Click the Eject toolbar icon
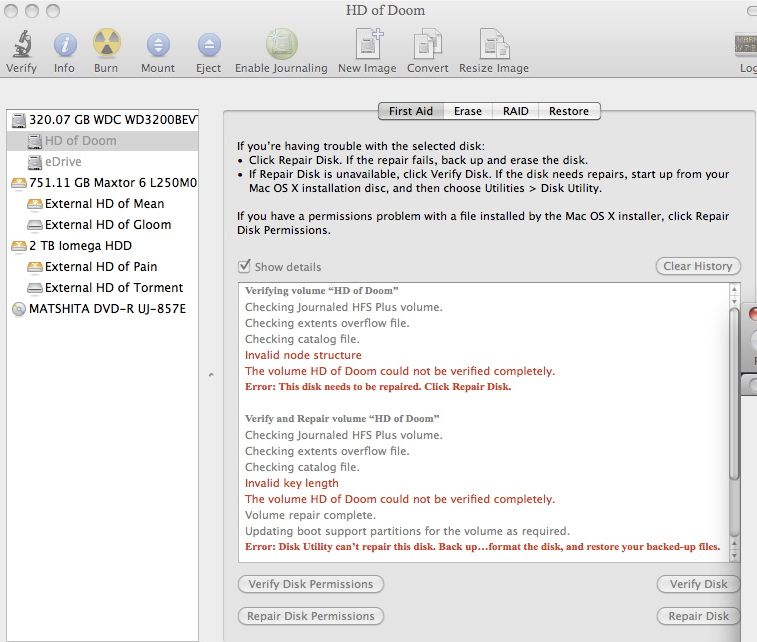The height and width of the screenshot is (642, 757). coord(209,45)
